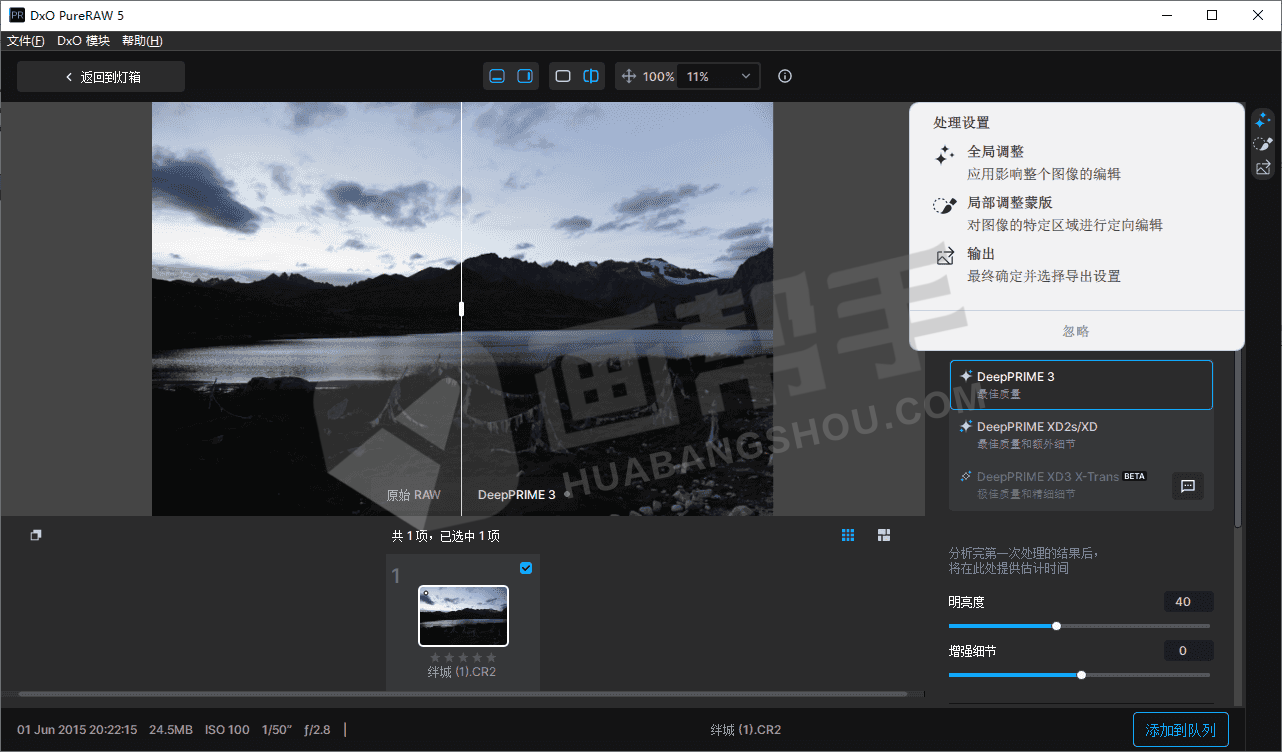Viewport: 1282px width, 752px height.
Task: Click the DeepPRIME 3 label on the preview
Action: [x=517, y=495]
